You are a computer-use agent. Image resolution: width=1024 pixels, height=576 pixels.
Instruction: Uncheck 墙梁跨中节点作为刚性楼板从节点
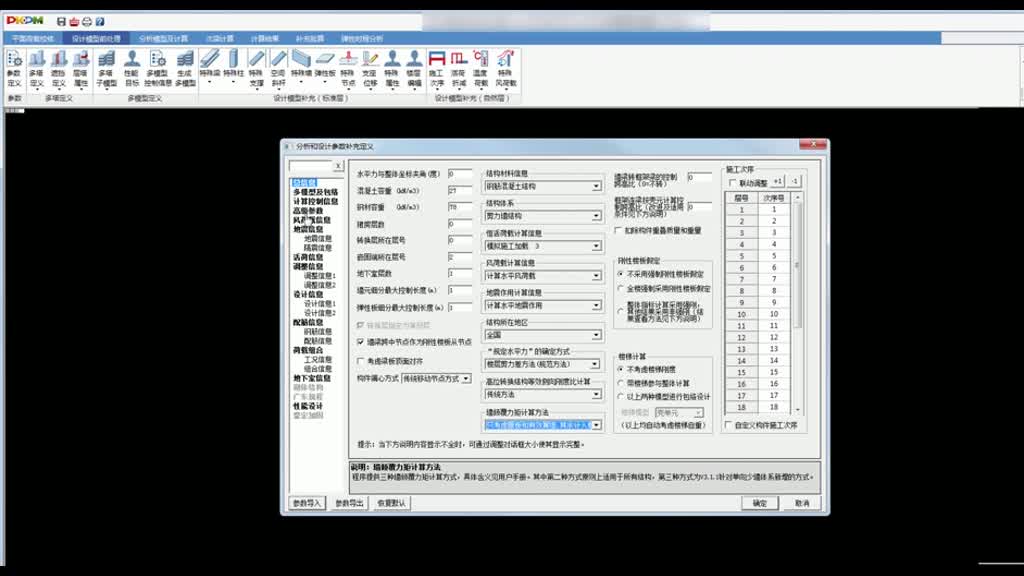[x=360, y=341]
